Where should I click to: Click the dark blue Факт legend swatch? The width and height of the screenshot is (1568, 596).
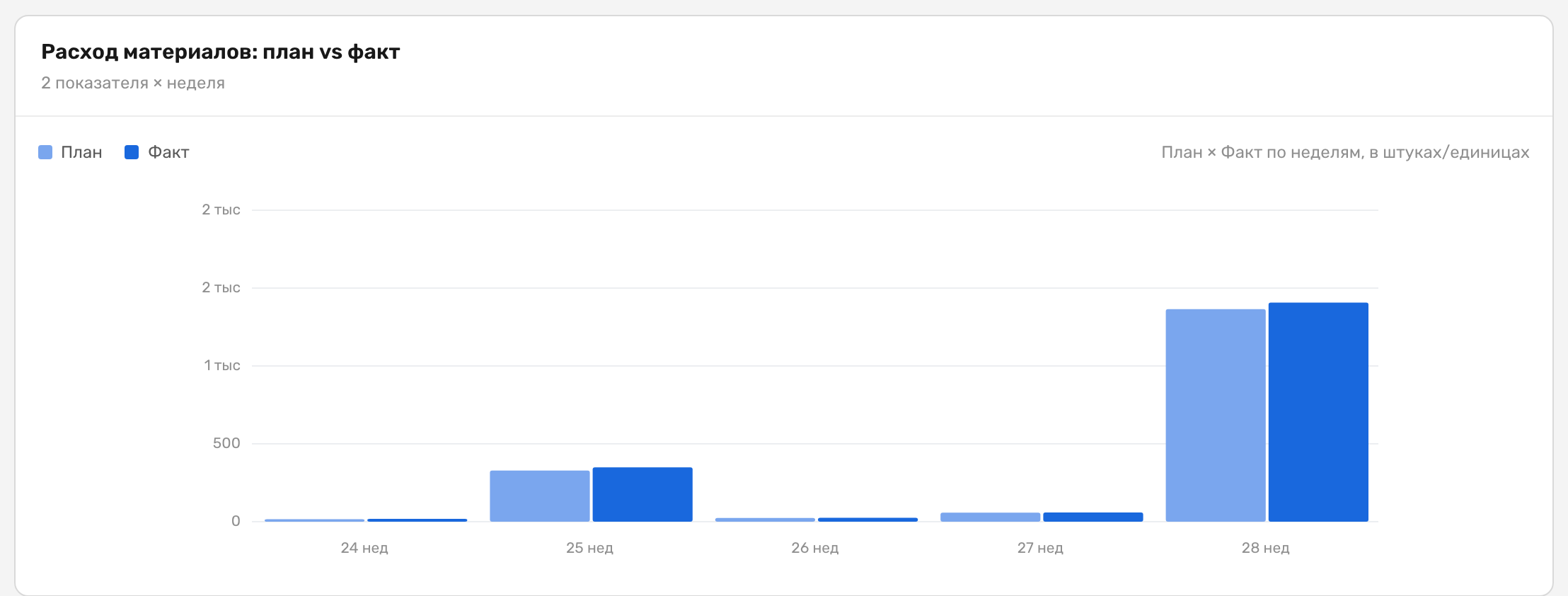[132, 152]
